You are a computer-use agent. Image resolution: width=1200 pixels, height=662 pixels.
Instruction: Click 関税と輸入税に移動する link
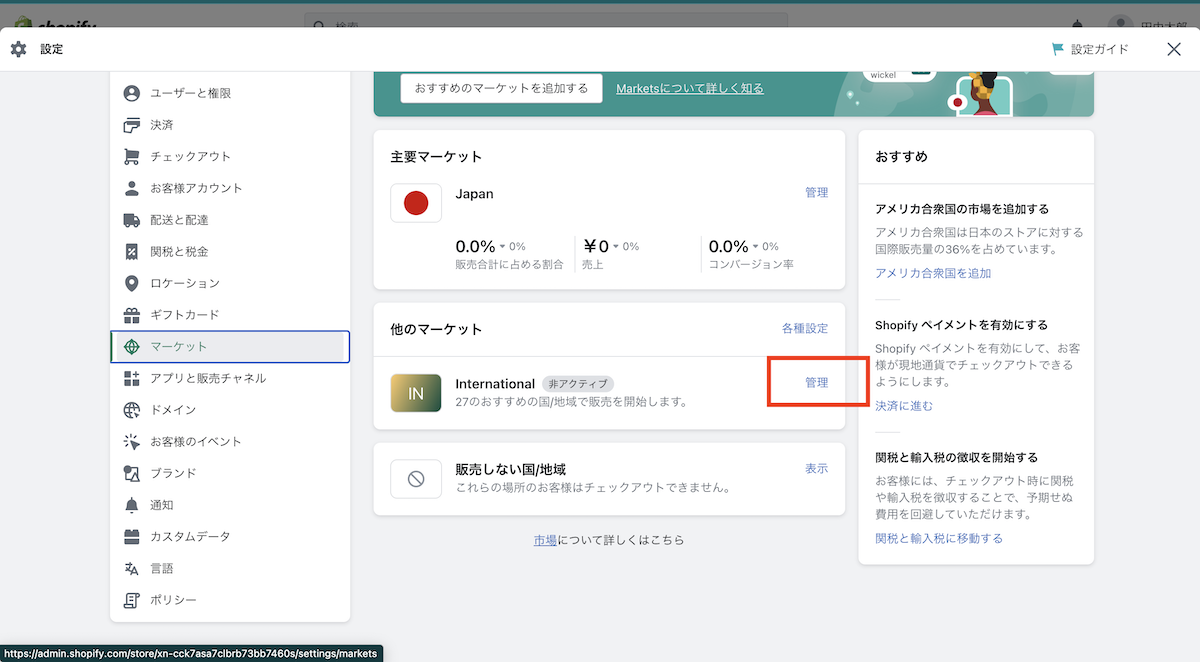[939, 538]
